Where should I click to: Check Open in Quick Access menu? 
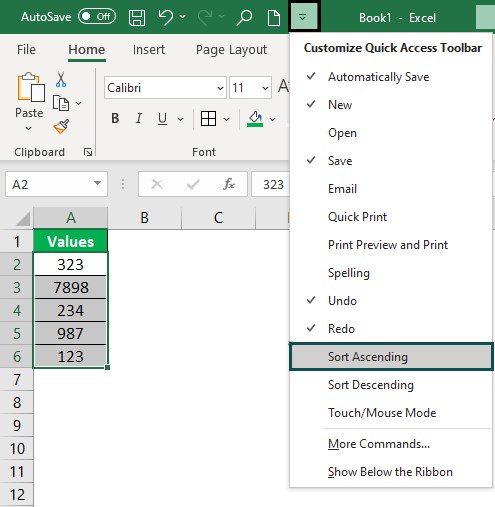[391, 133]
